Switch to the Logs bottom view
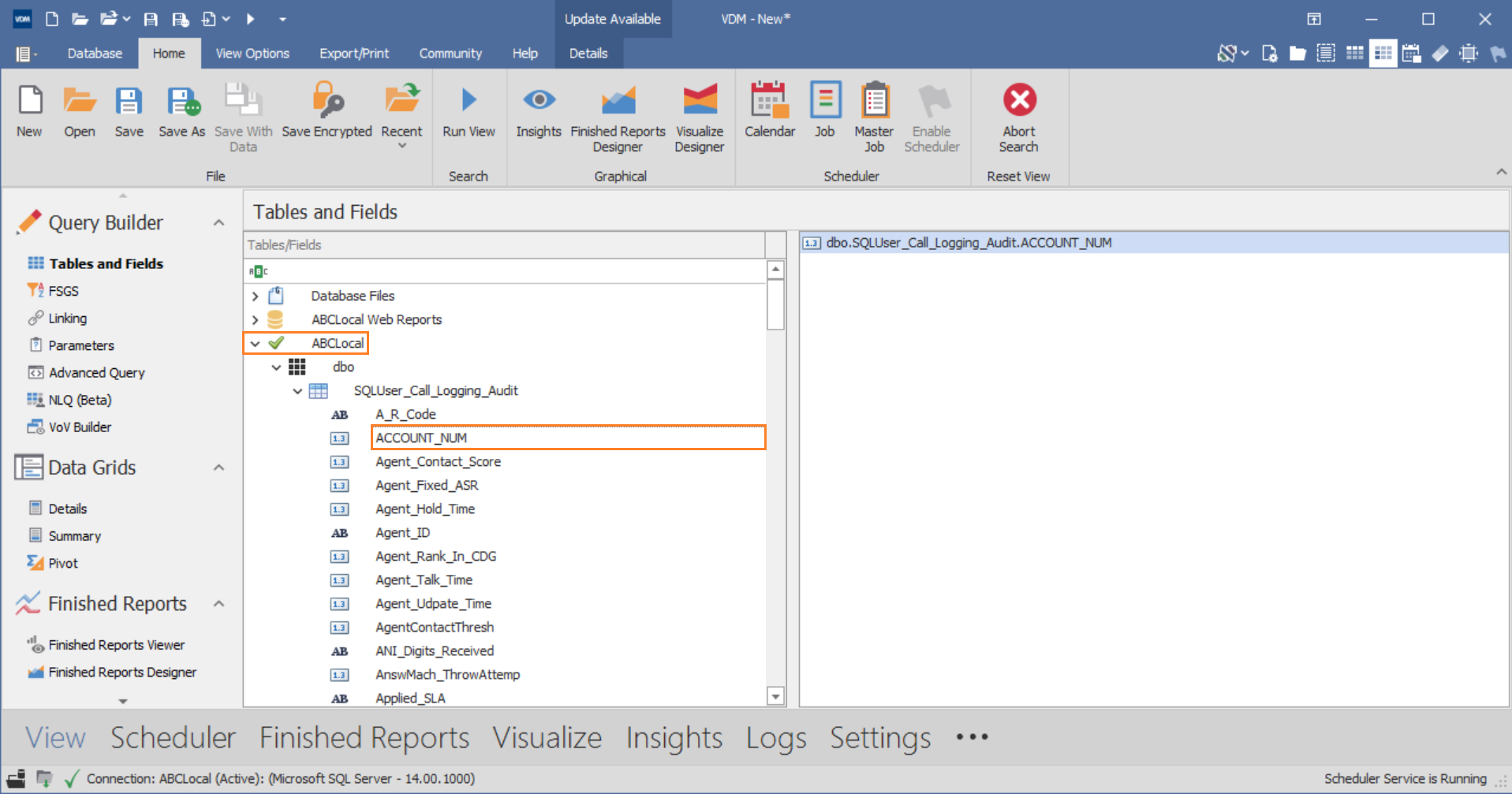 776,738
